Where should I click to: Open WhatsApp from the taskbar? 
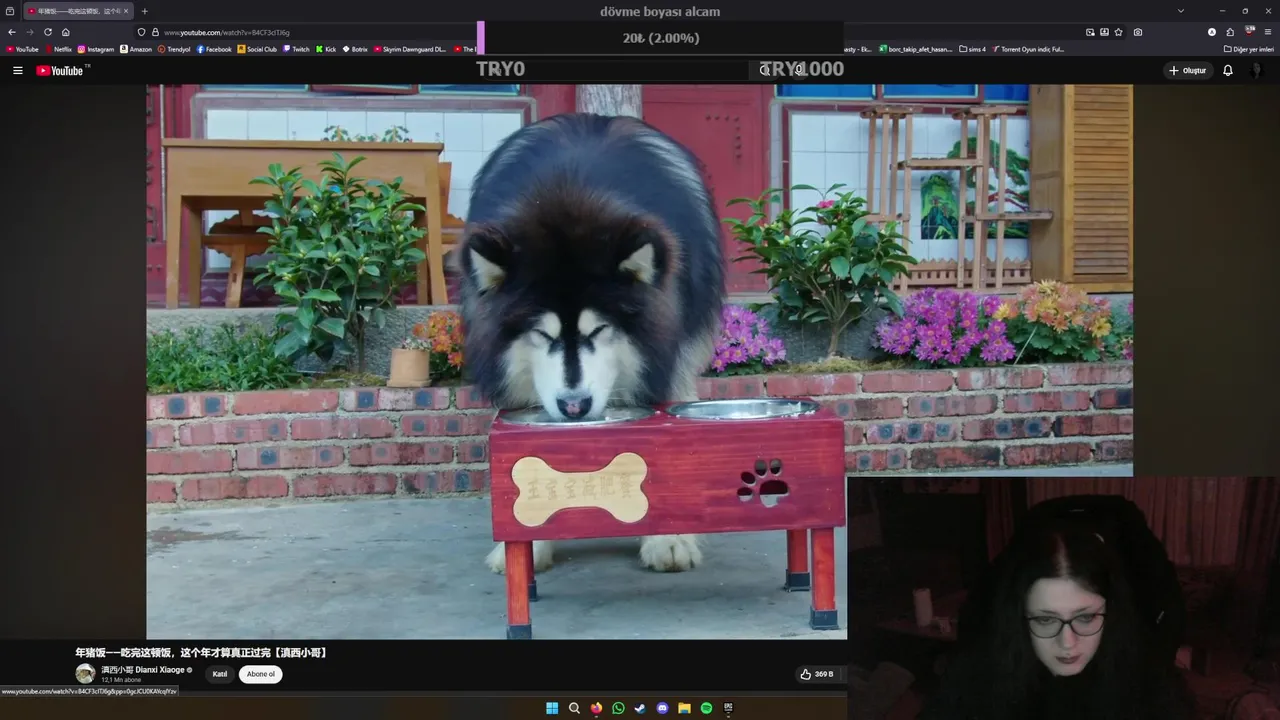pyautogui.click(x=618, y=708)
